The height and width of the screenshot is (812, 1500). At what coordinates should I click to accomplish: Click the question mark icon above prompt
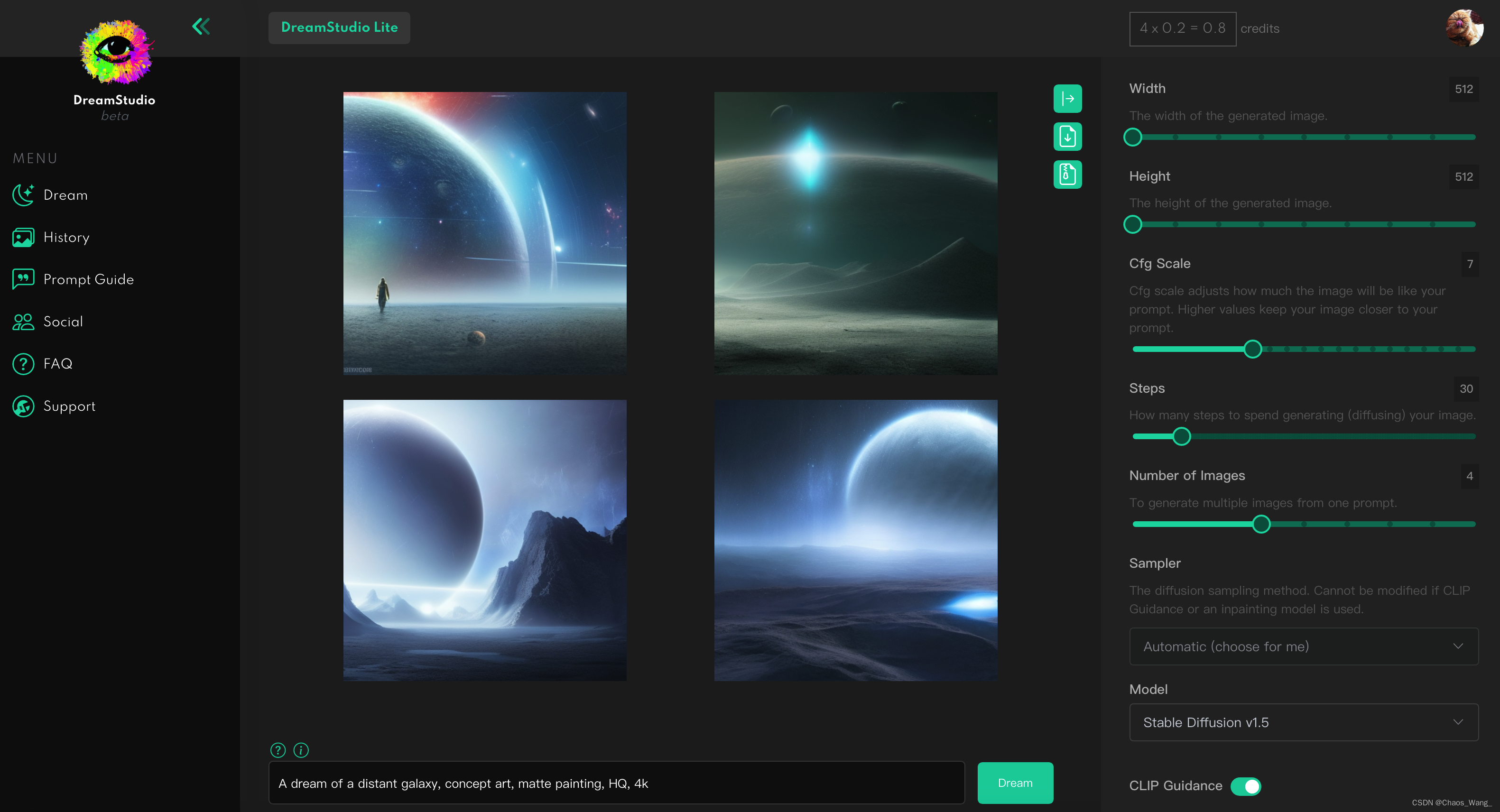[278, 750]
